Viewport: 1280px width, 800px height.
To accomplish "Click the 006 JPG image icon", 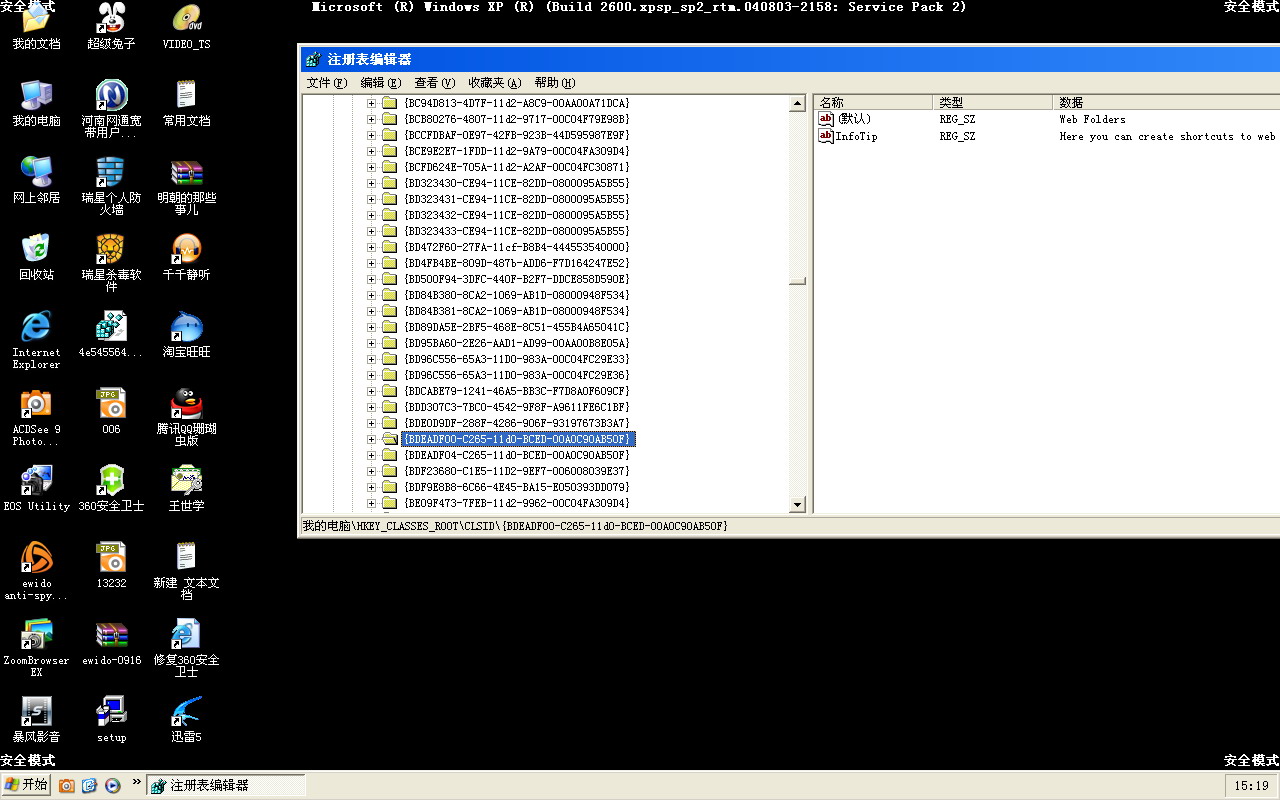I will pyautogui.click(x=111, y=403).
